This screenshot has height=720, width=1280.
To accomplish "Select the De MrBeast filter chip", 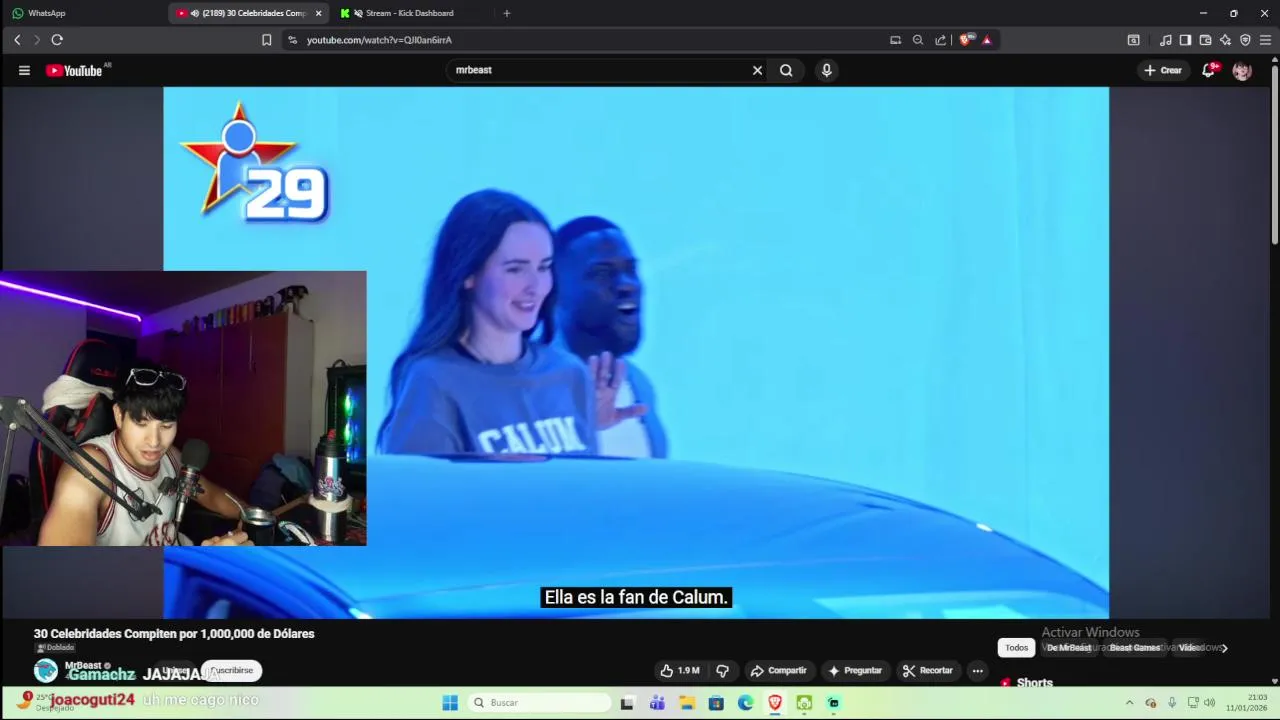I will pos(1069,648).
